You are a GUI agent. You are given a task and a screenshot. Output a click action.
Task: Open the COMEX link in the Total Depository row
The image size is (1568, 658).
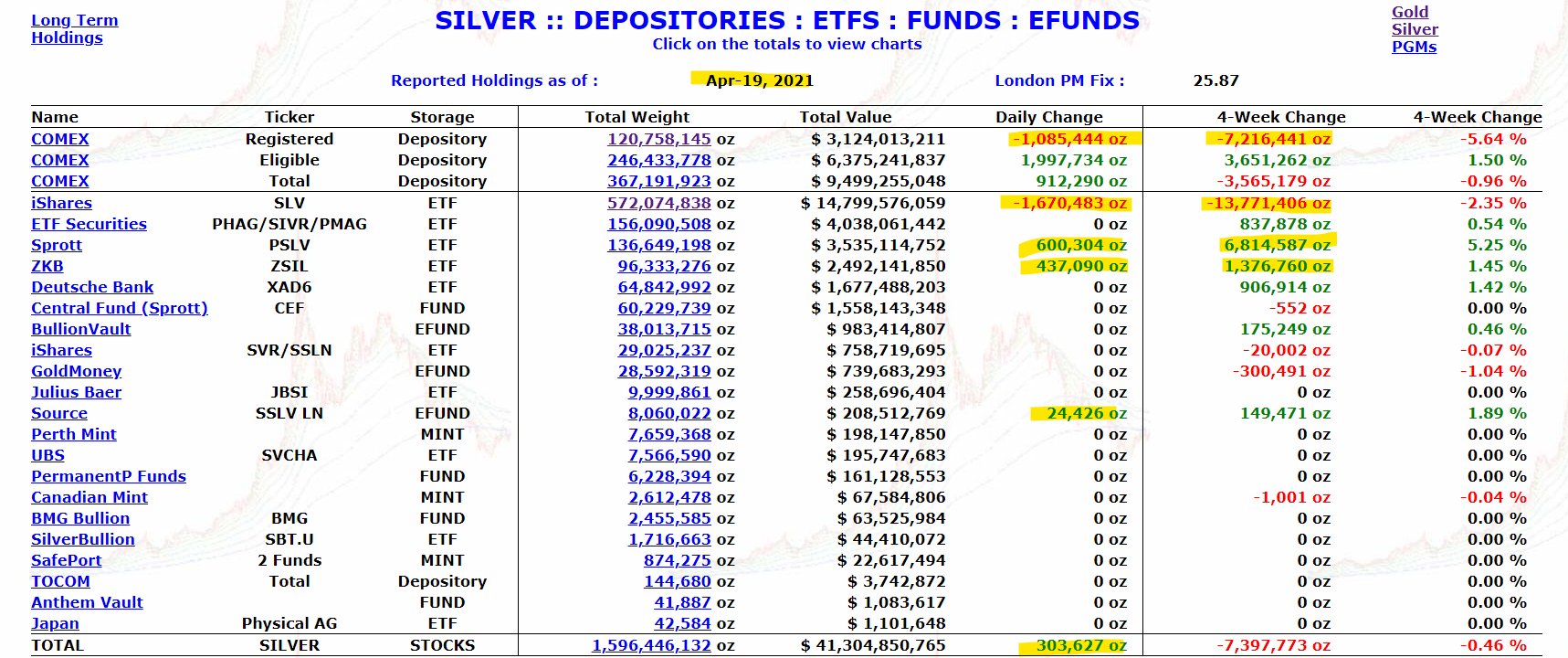60,181
